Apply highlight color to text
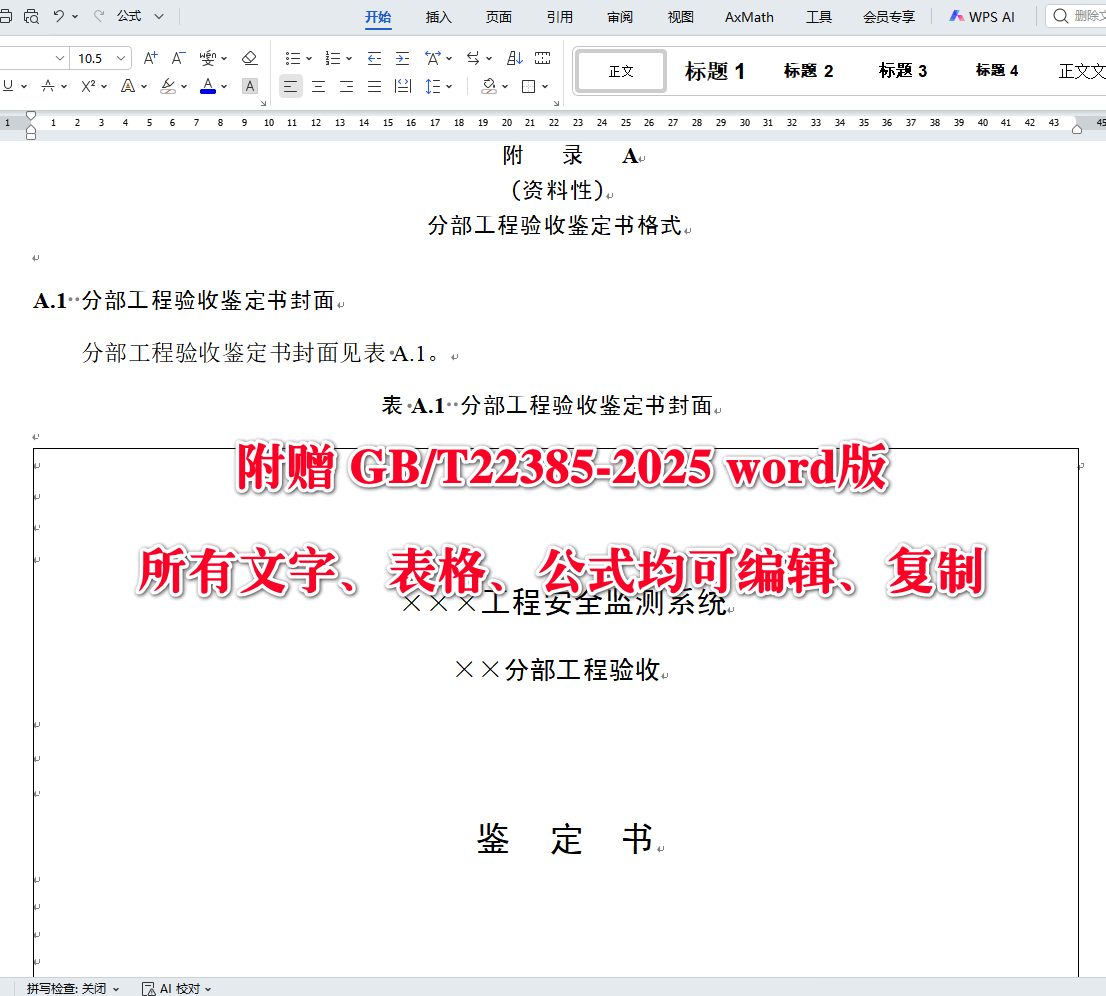This screenshot has height=996, width=1106. coord(167,86)
